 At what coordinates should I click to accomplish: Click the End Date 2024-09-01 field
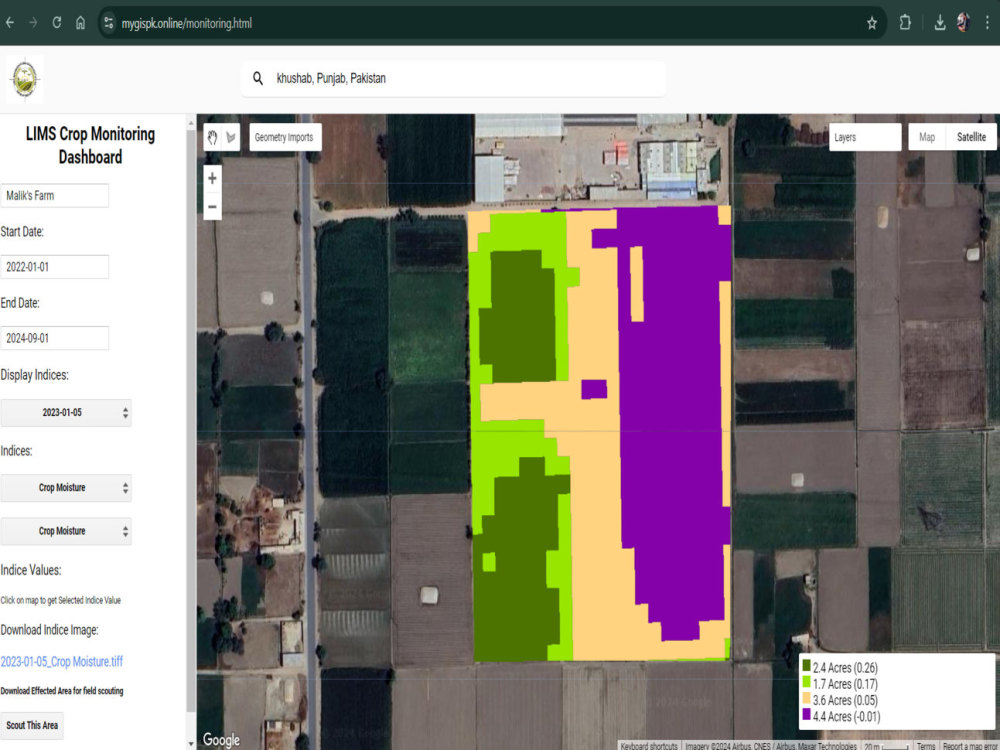tap(54, 338)
